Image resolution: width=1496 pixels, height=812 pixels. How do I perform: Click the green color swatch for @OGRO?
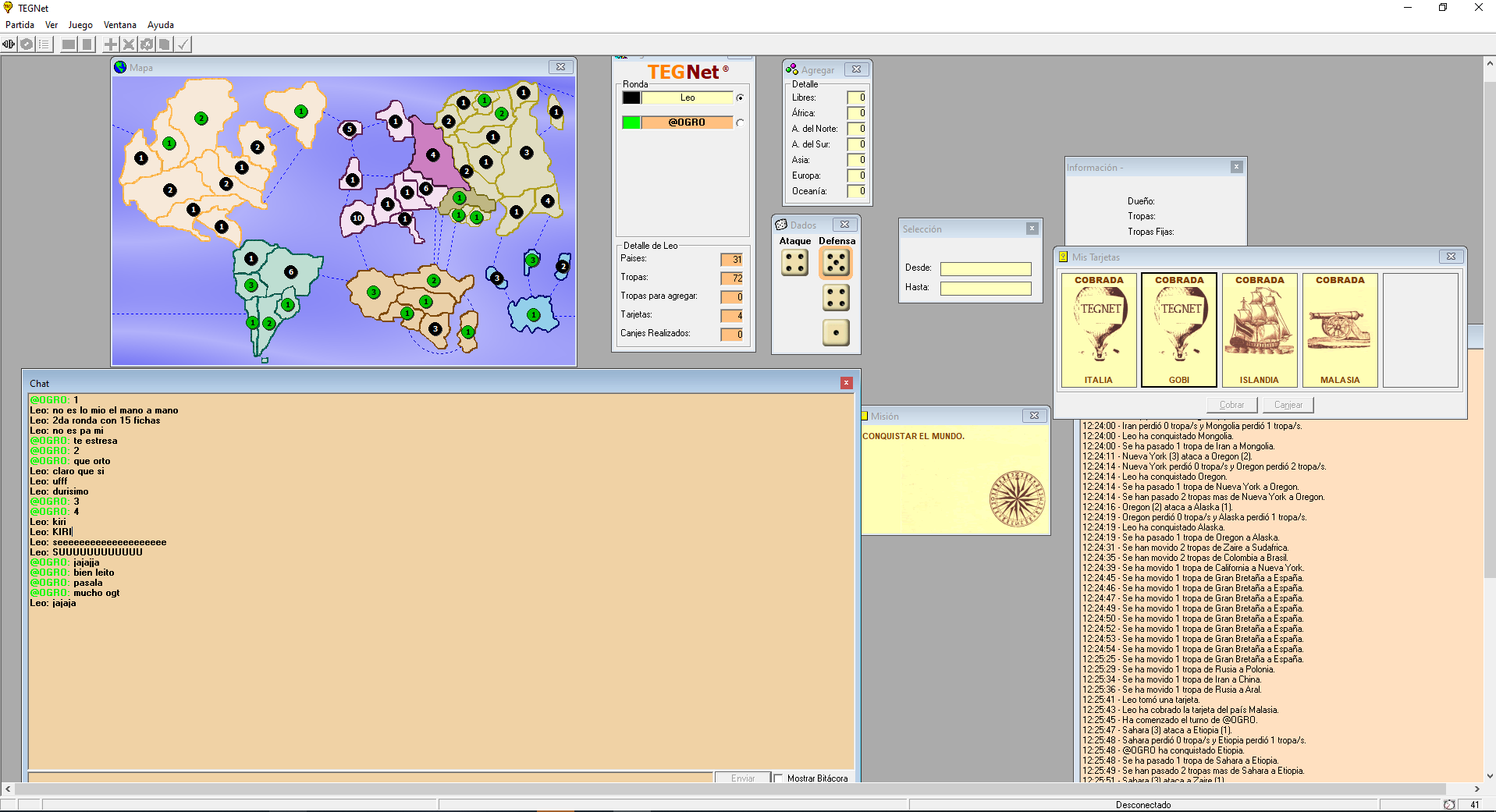point(631,122)
